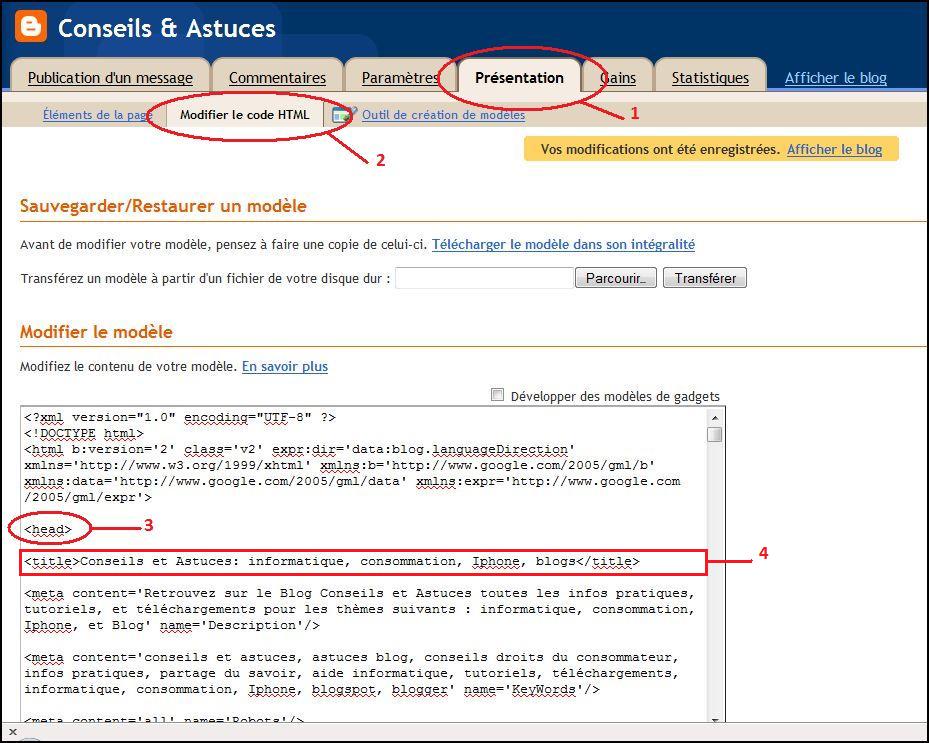The width and height of the screenshot is (929, 743).
Task: Enable Développer des modèles de gadgets checkbox
Action: click(x=497, y=395)
